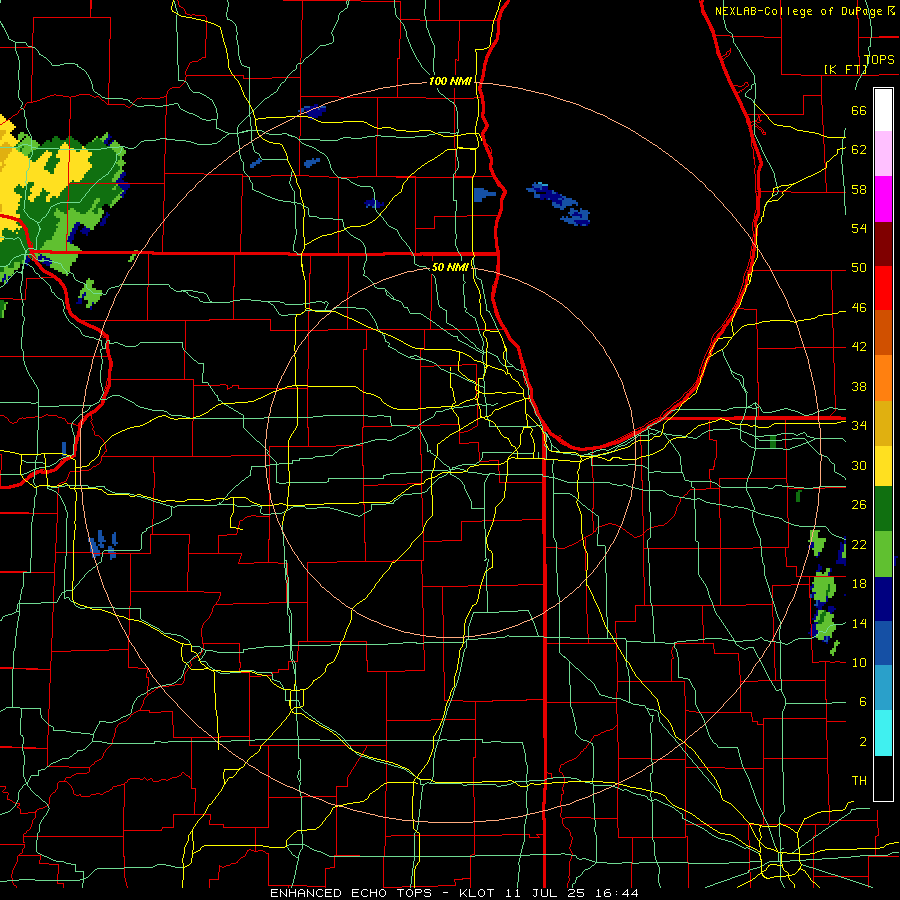Click the '66' legend value
900x900 pixels.
[x=859, y=110]
